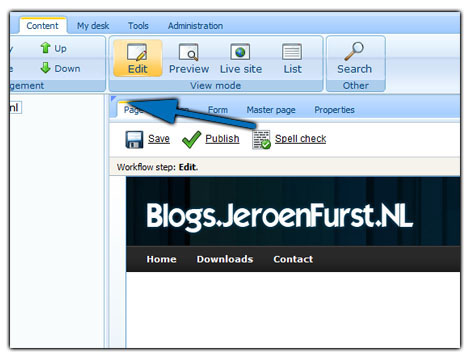The height and width of the screenshot is (360, 470).
Task: Open Preview view mode
Action: [189, 52]
